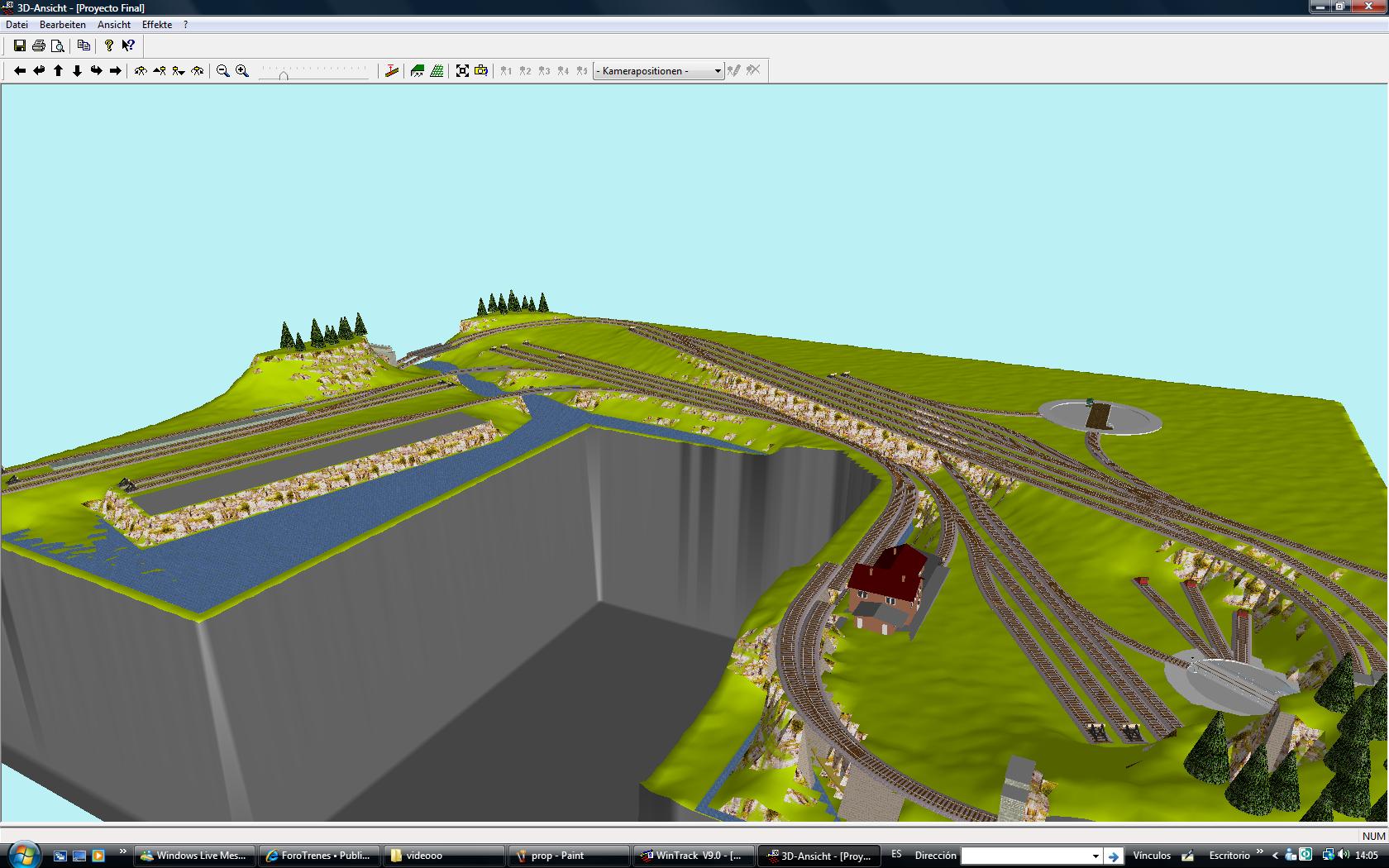This screenshot has width=1389, height=868.
Task: Click the fit-to-view fullscreen icon
Action: [462, 71]
